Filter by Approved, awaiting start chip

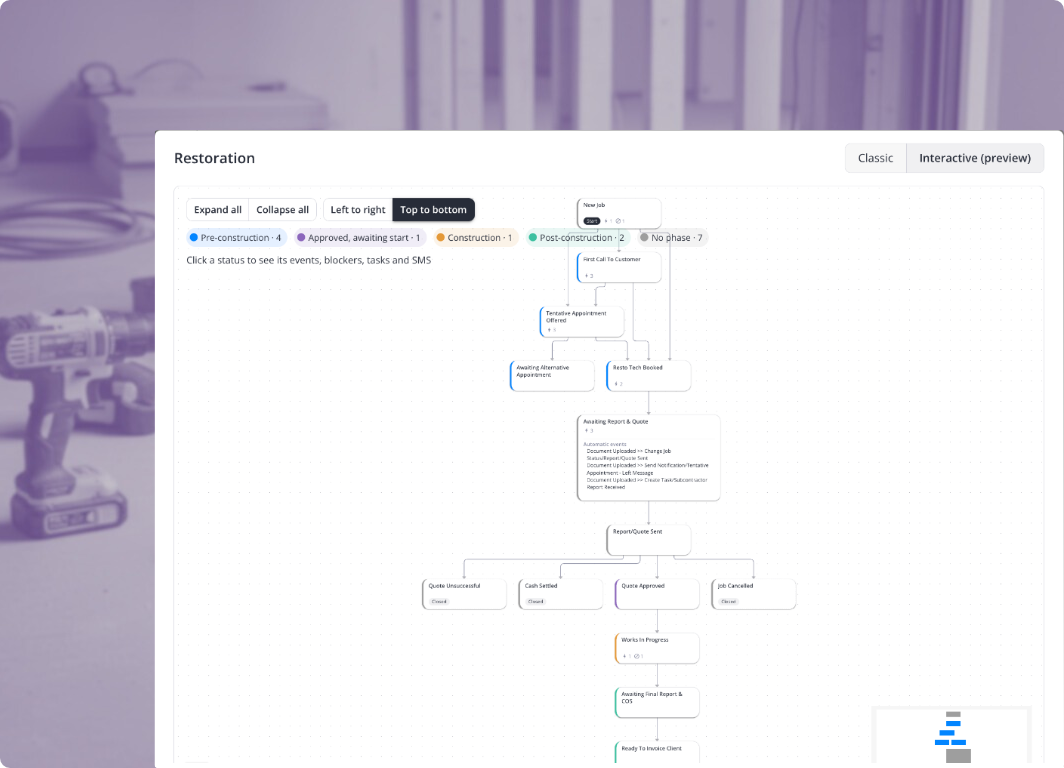(360, 237)
